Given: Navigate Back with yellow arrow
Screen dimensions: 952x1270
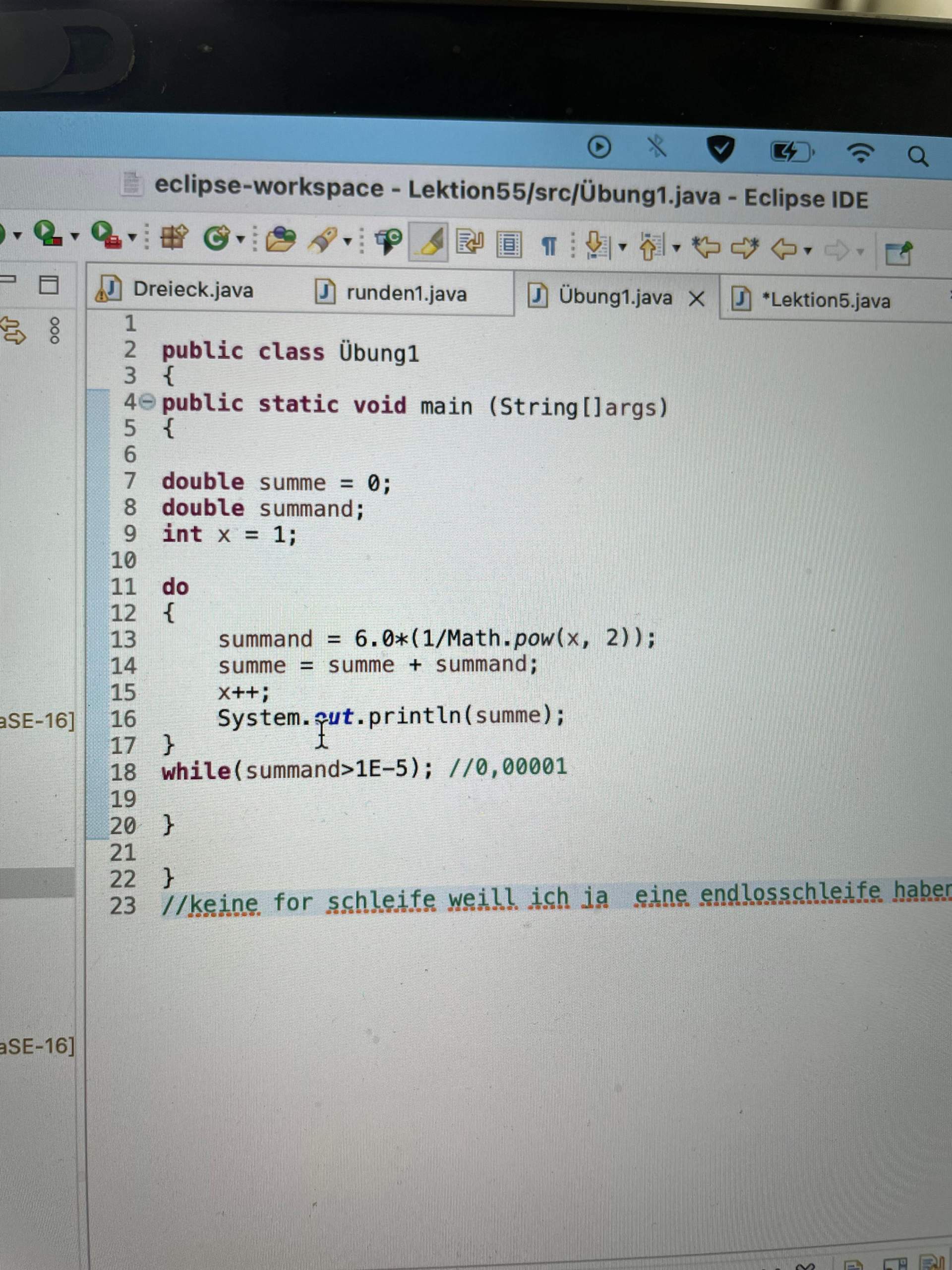Looking at the screenshot, I should (x=784, y=249).
